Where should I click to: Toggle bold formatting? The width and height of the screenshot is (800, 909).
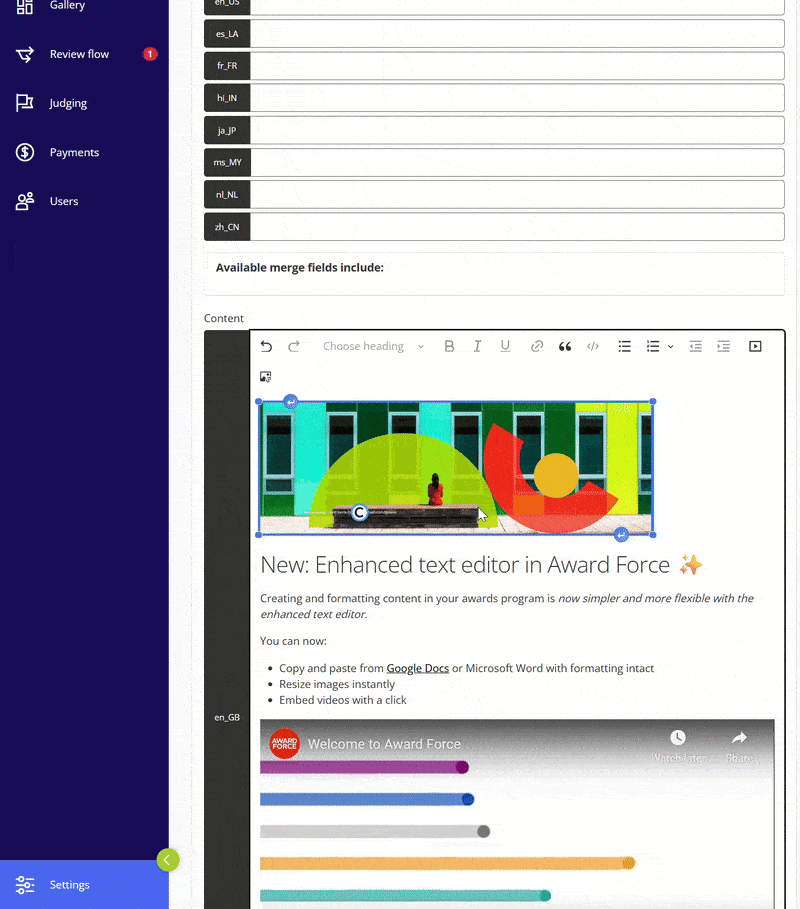[x=449, y=347]
